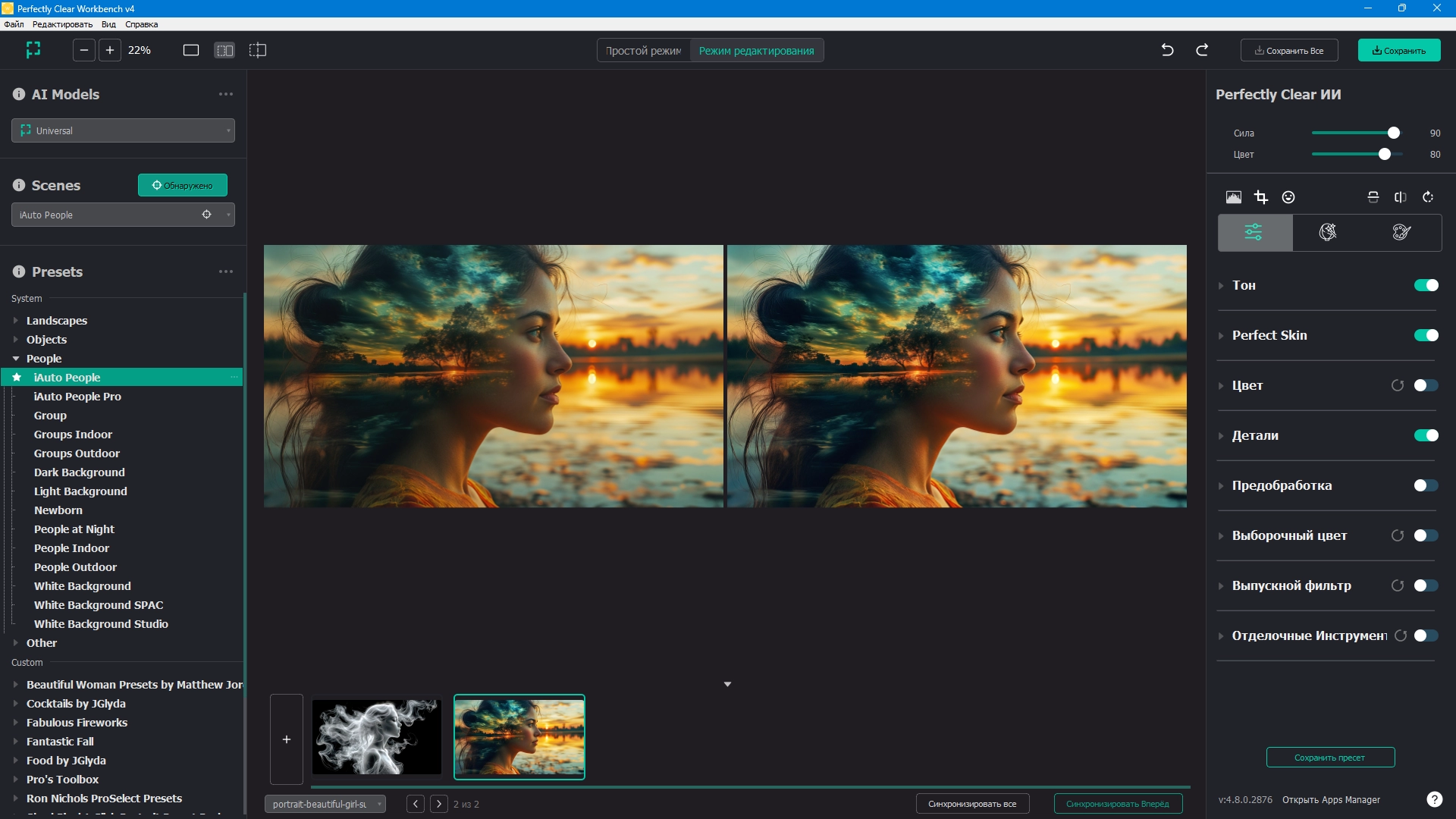Open the help question mark icon
1456x819 pixels.
[1434, 799]
